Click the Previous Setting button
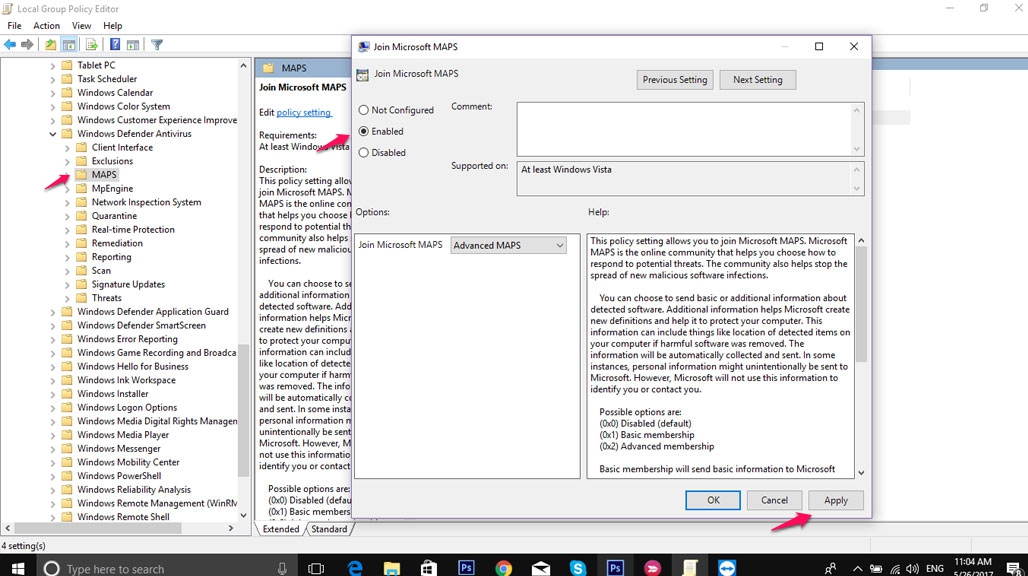The image size is (1028, 576). tap(675, 79)
